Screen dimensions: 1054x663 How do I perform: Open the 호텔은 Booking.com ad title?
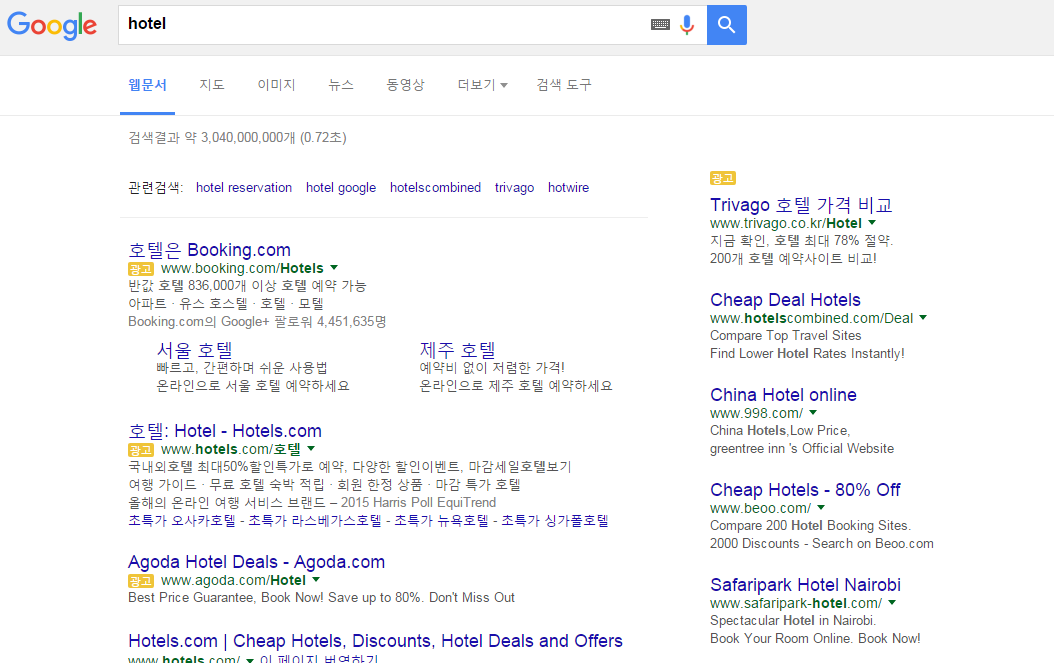pos(210,250)
